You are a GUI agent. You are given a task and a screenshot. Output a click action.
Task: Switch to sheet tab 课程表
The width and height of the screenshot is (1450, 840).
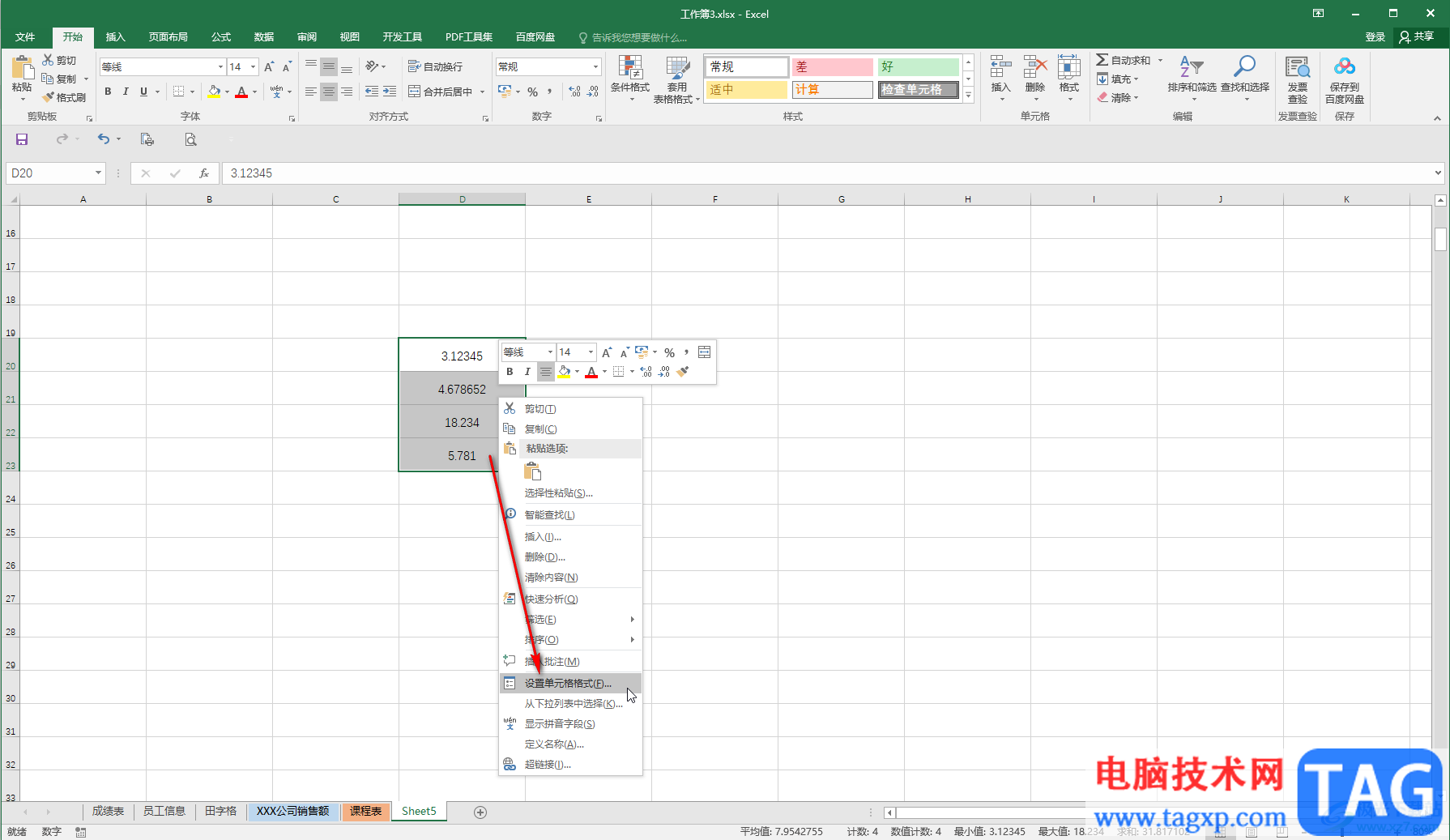(x=365, y=812)
